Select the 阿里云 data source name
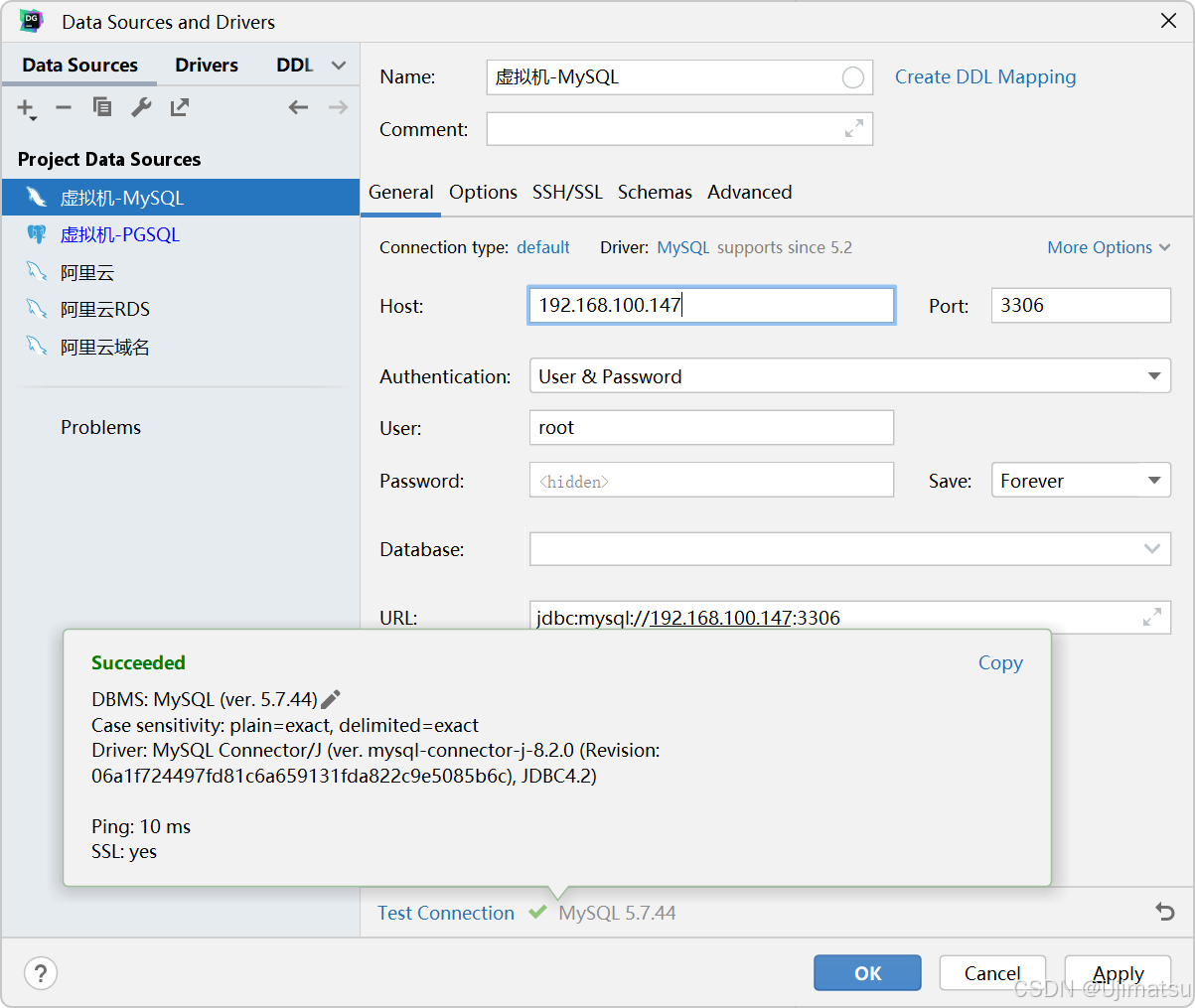 click(x=87, y=272)
